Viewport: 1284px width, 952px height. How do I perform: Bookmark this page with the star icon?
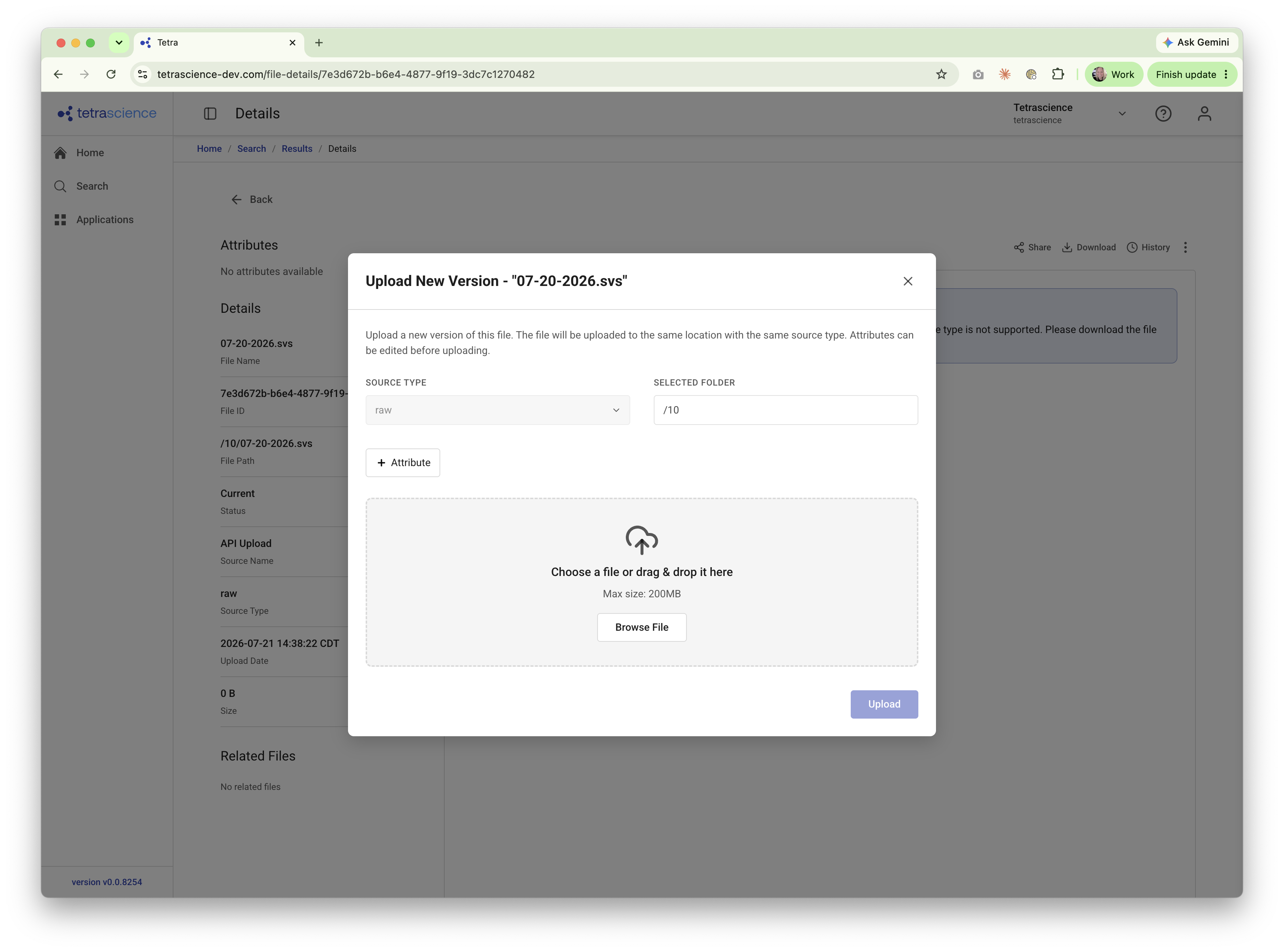click(x=941, y=74)
